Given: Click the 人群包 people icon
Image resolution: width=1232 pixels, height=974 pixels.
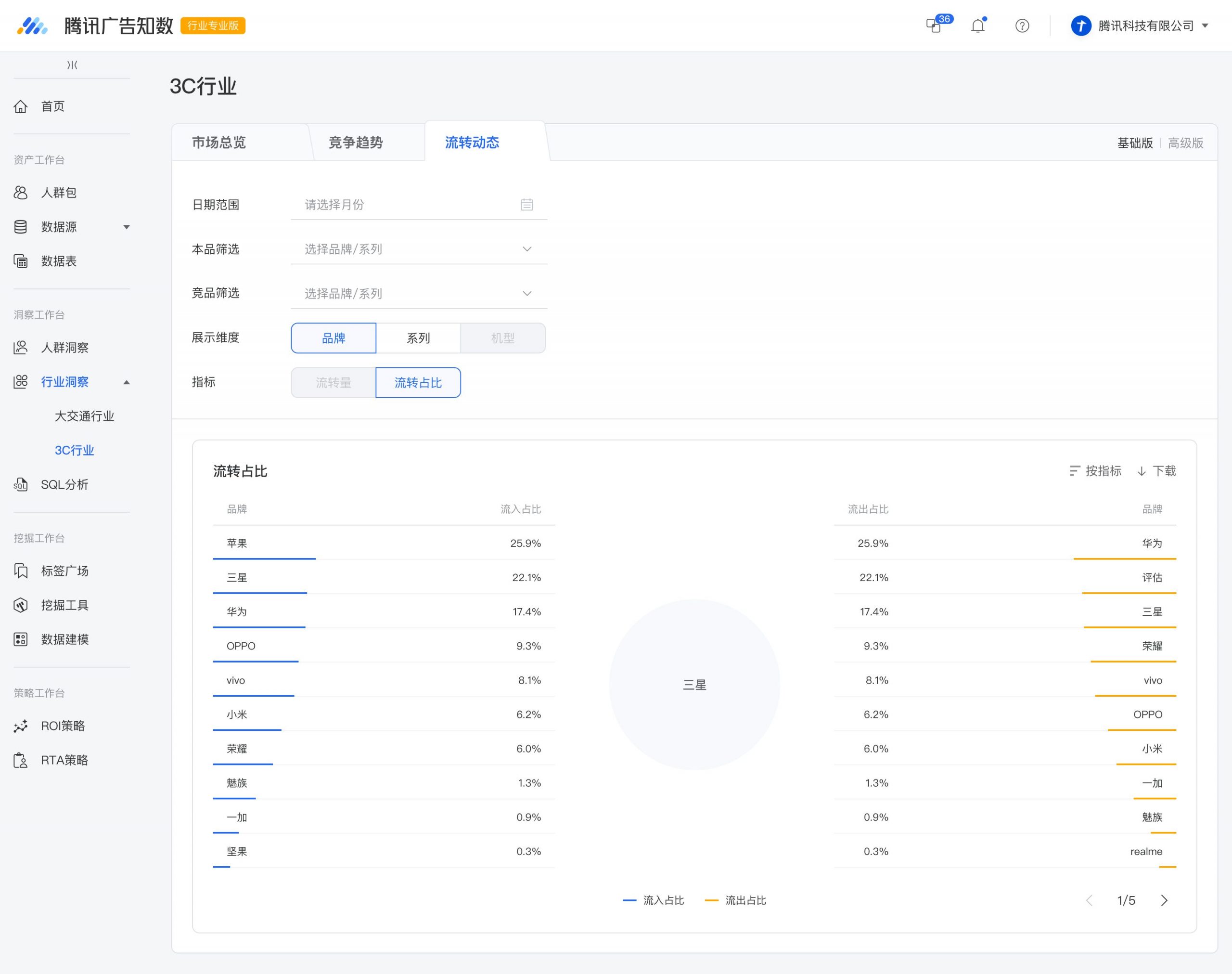Looking at the screenshot, I should pos(21,193).
